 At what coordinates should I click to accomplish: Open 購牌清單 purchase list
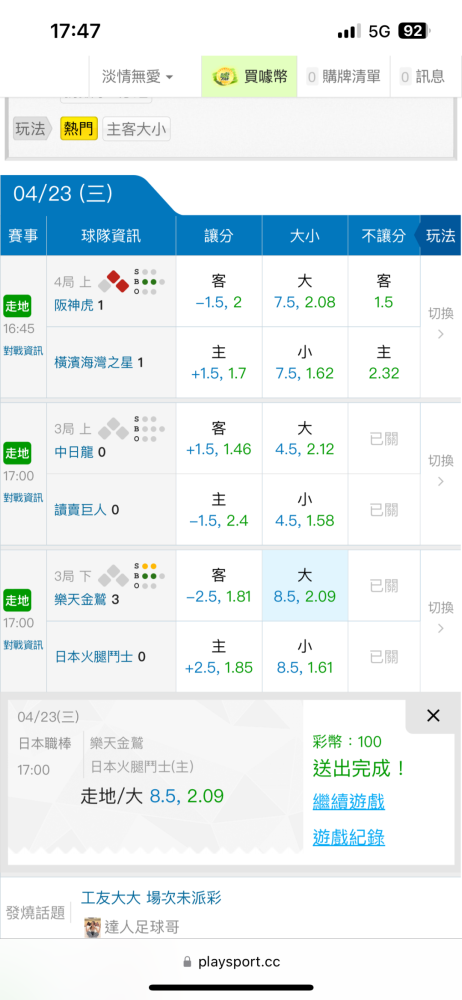coord(343,77)
